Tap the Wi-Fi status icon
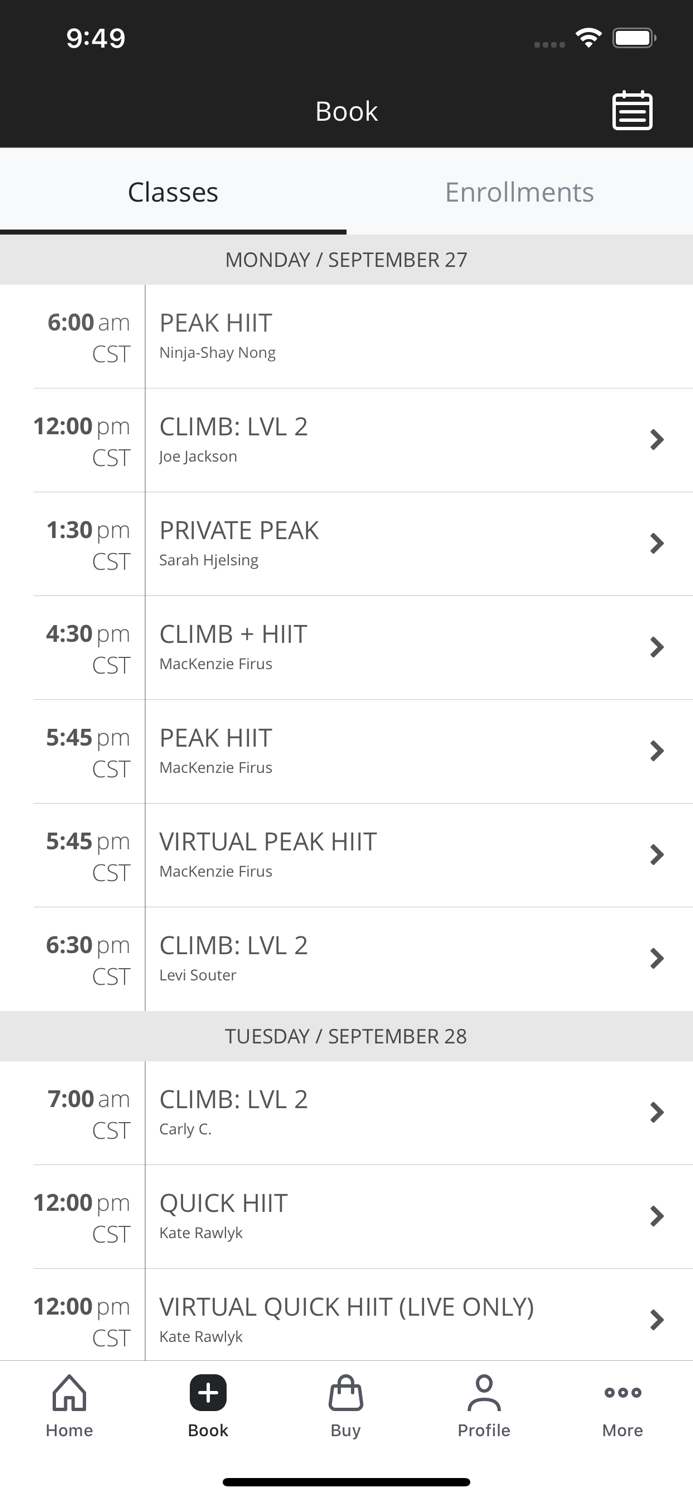This screenshot has width=693, height=1500. click(x=588, y=36)
